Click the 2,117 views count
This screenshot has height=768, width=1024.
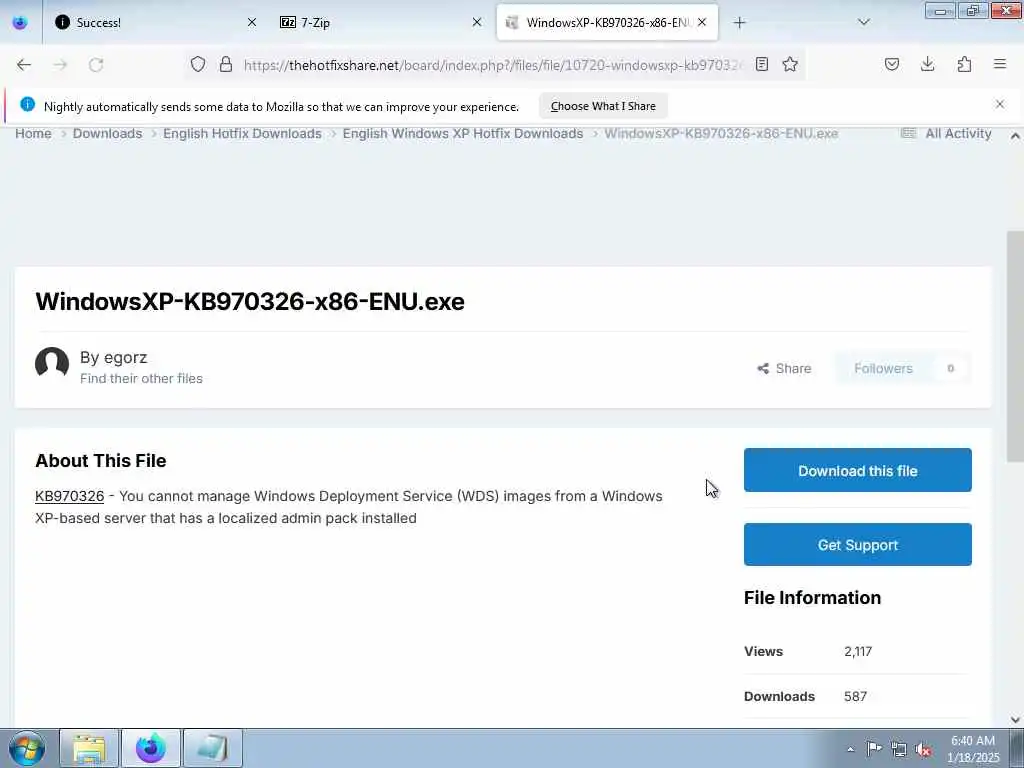pos(857,651)
